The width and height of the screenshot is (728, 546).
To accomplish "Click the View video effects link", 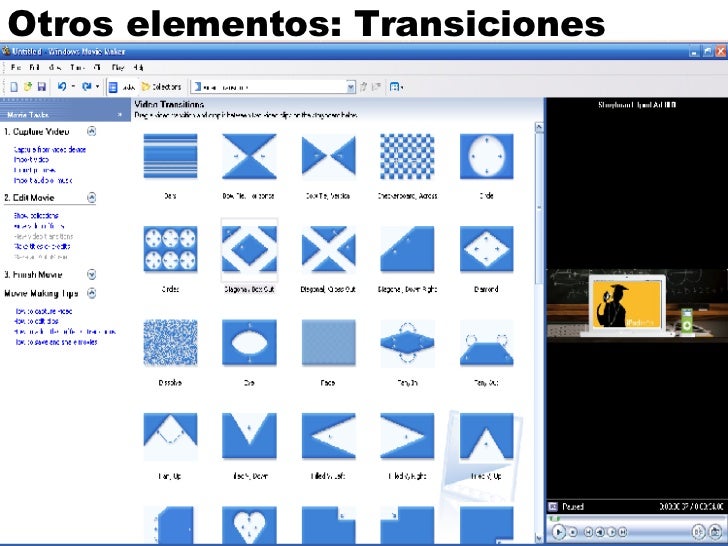I will coord(39,226).
